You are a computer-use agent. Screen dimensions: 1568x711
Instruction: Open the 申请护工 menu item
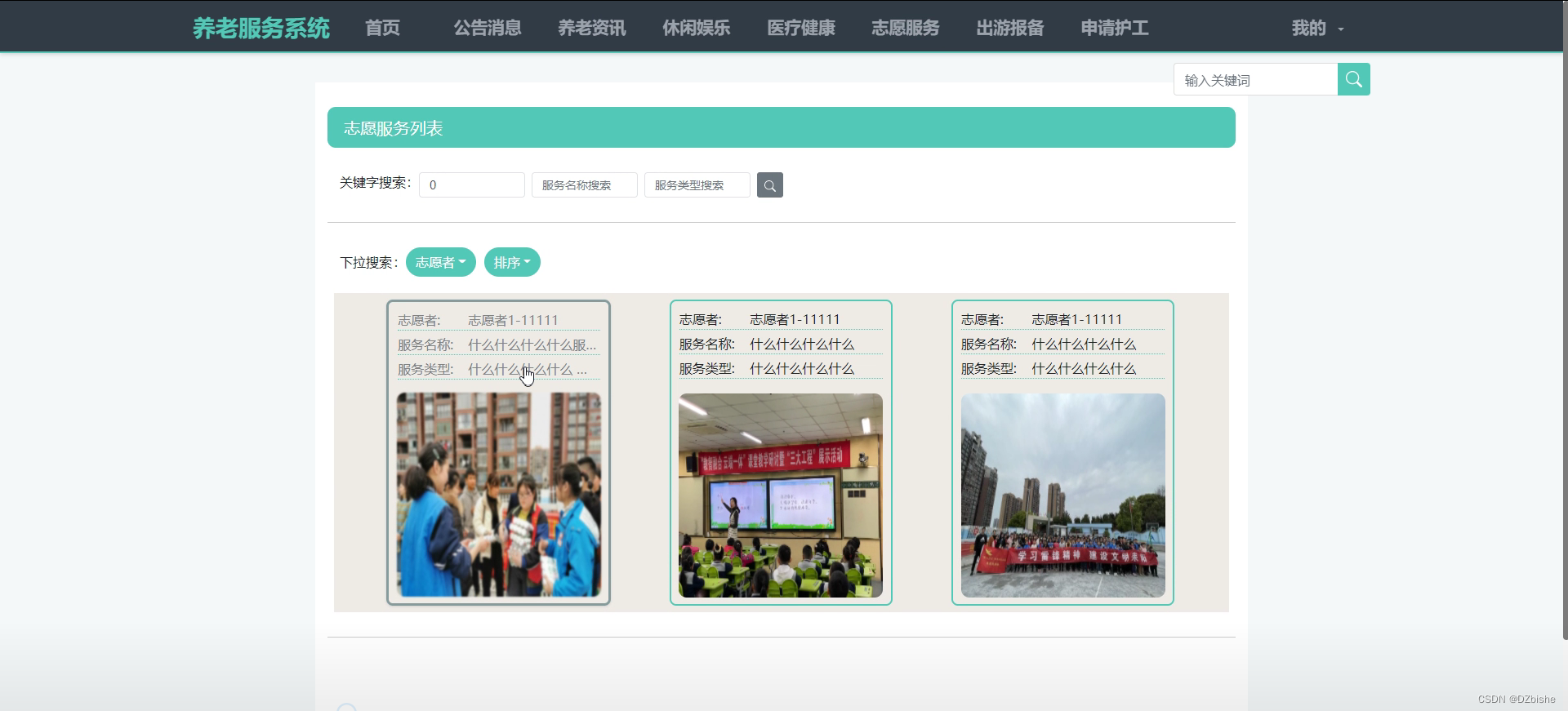pos(1115,28)
